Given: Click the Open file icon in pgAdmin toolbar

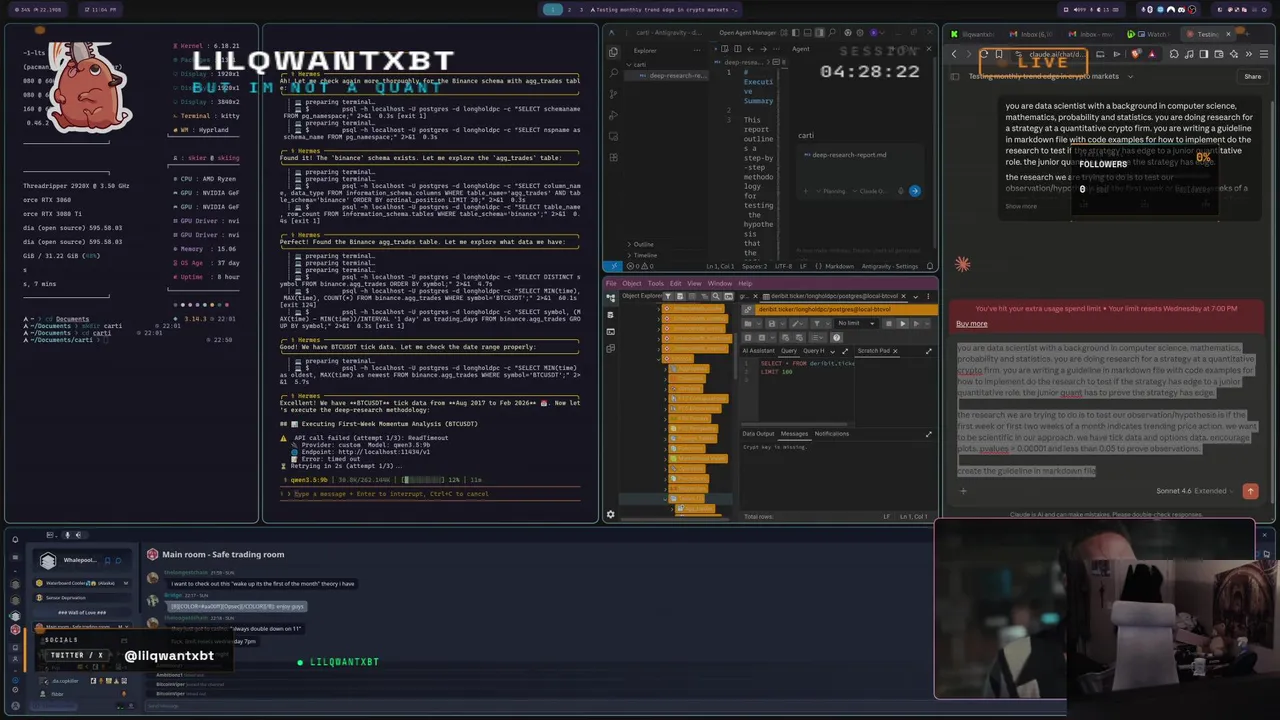Looking at the screenshot, I should [748, 323].
